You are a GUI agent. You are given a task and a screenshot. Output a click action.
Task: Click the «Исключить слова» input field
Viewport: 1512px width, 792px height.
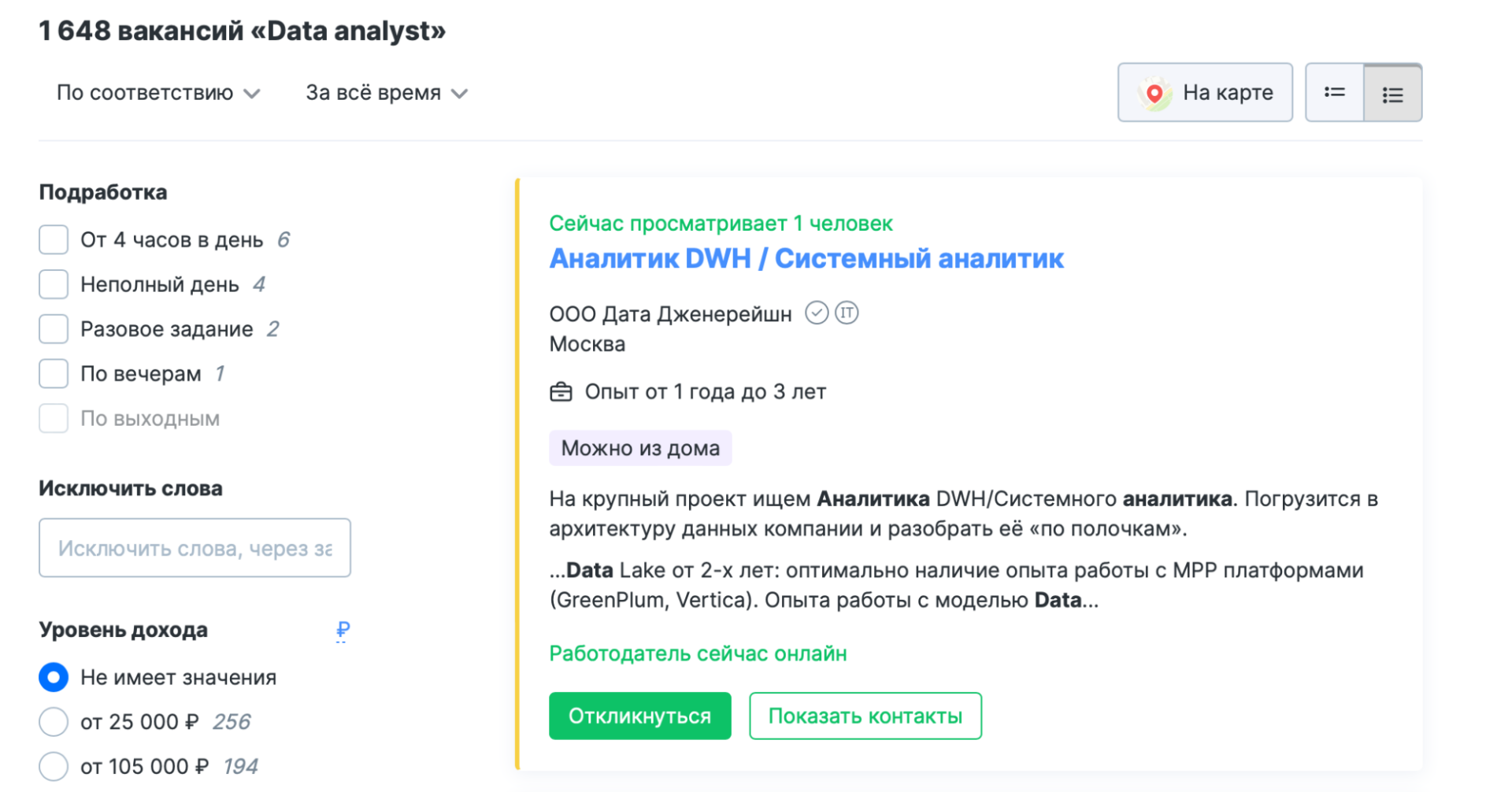194,548
